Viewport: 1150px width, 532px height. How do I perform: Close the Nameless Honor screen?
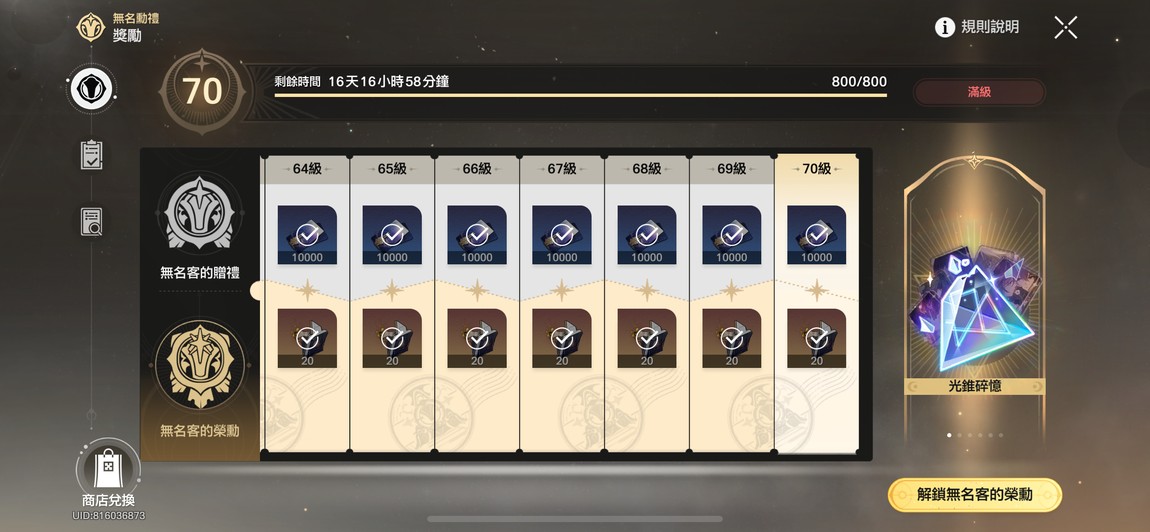(1065, 27)
